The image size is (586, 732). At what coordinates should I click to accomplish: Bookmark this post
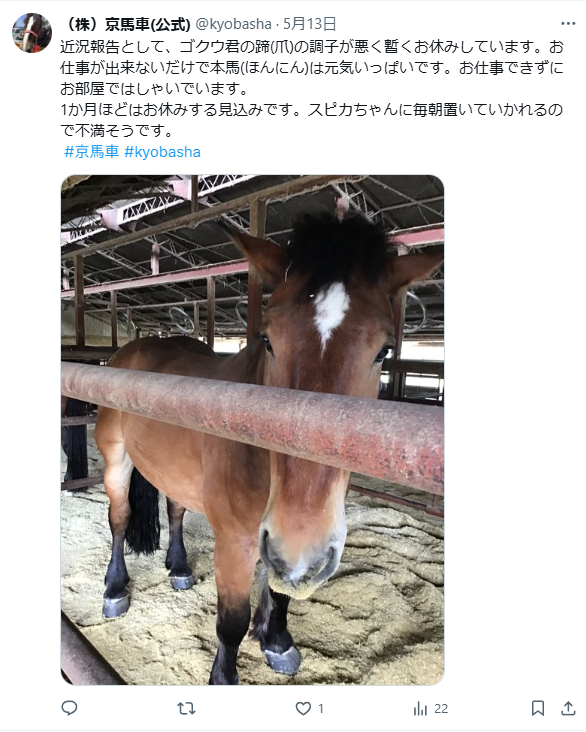pos(538,708)
